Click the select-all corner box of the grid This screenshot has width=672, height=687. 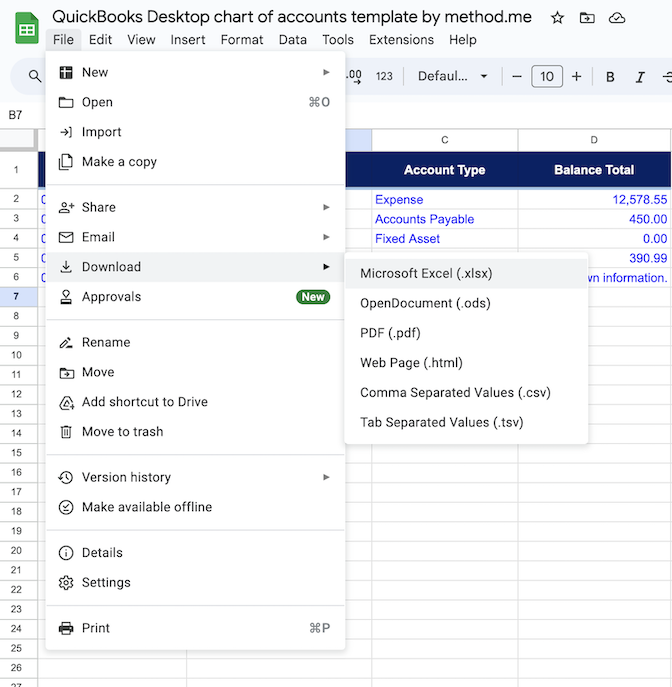click(x=18, y=139)
